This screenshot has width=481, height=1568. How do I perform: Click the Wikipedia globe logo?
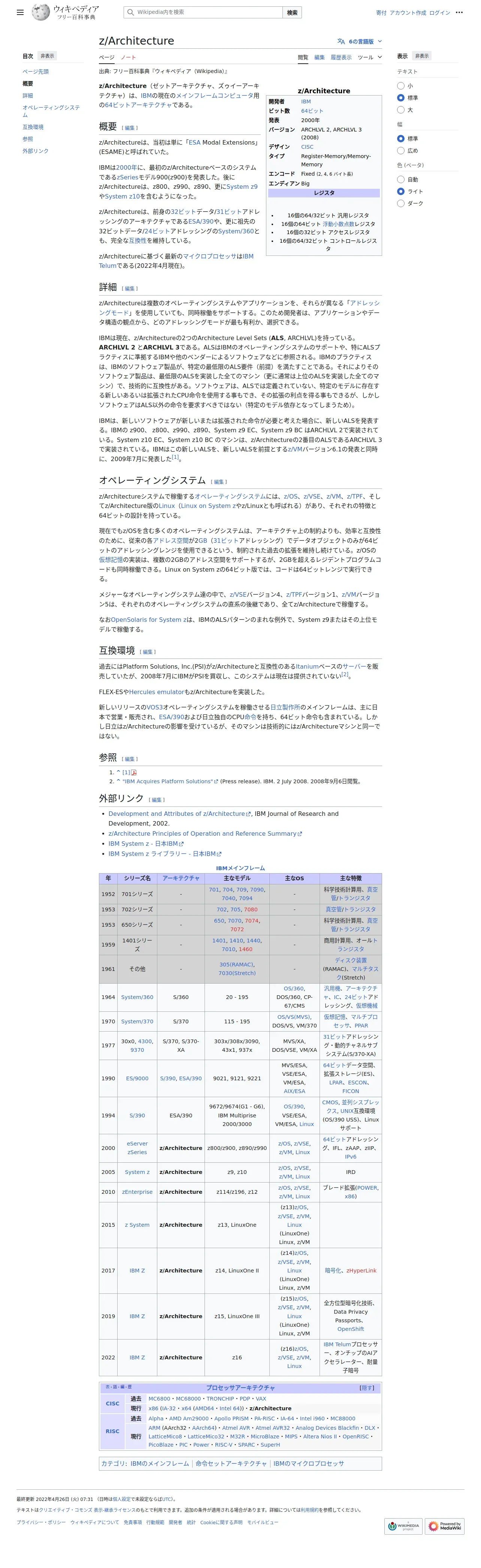pyautogui.click(x=41, y=12)
